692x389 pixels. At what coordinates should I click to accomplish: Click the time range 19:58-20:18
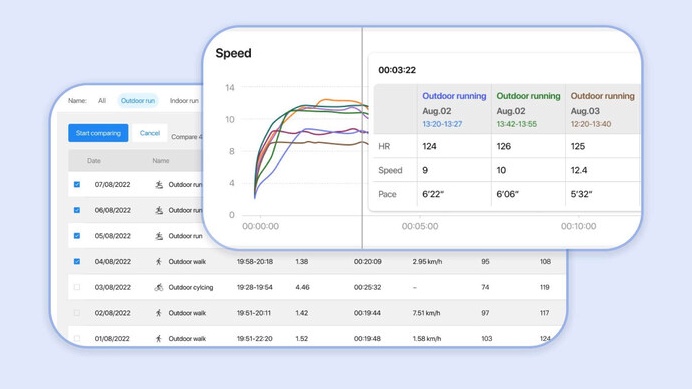[x=255, y=261]
